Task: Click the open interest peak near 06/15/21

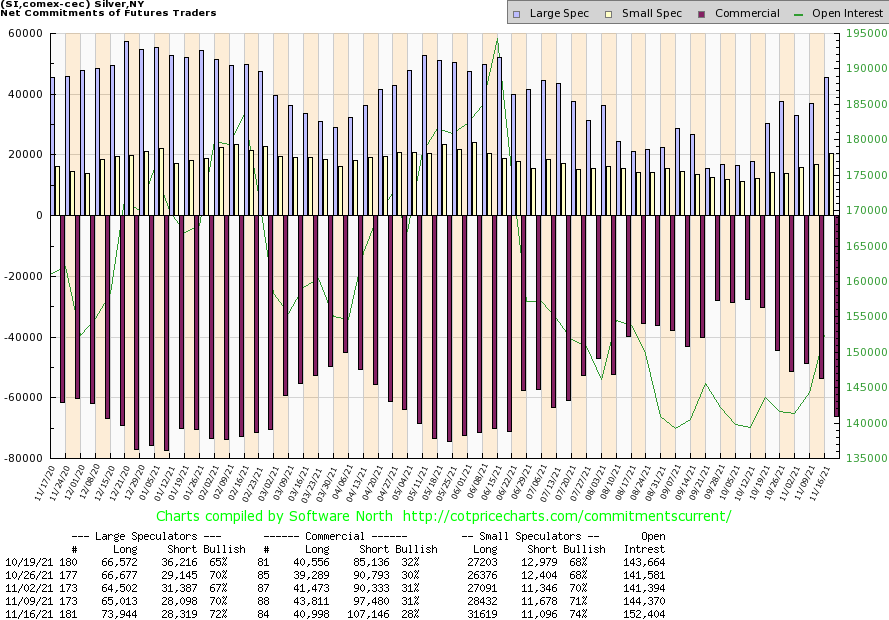Action: pos(497,40)
